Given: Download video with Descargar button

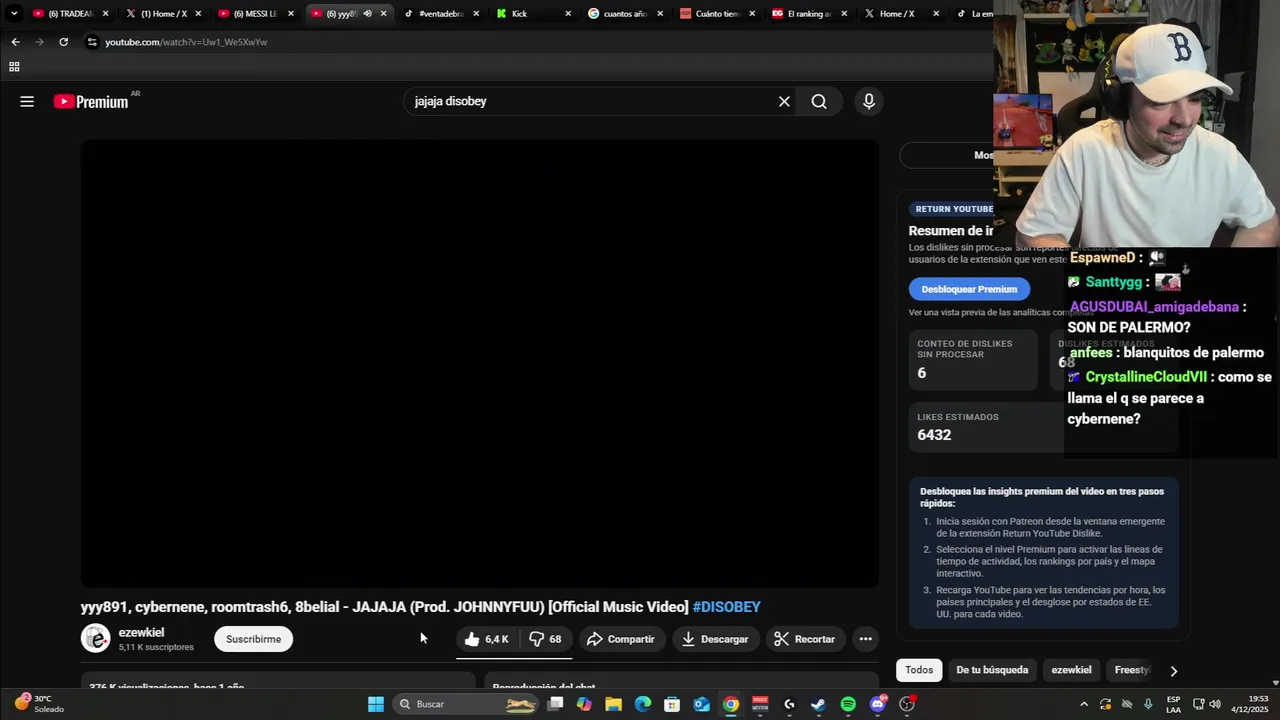Looking at the screenshot, I should click(x=715, y=639).
